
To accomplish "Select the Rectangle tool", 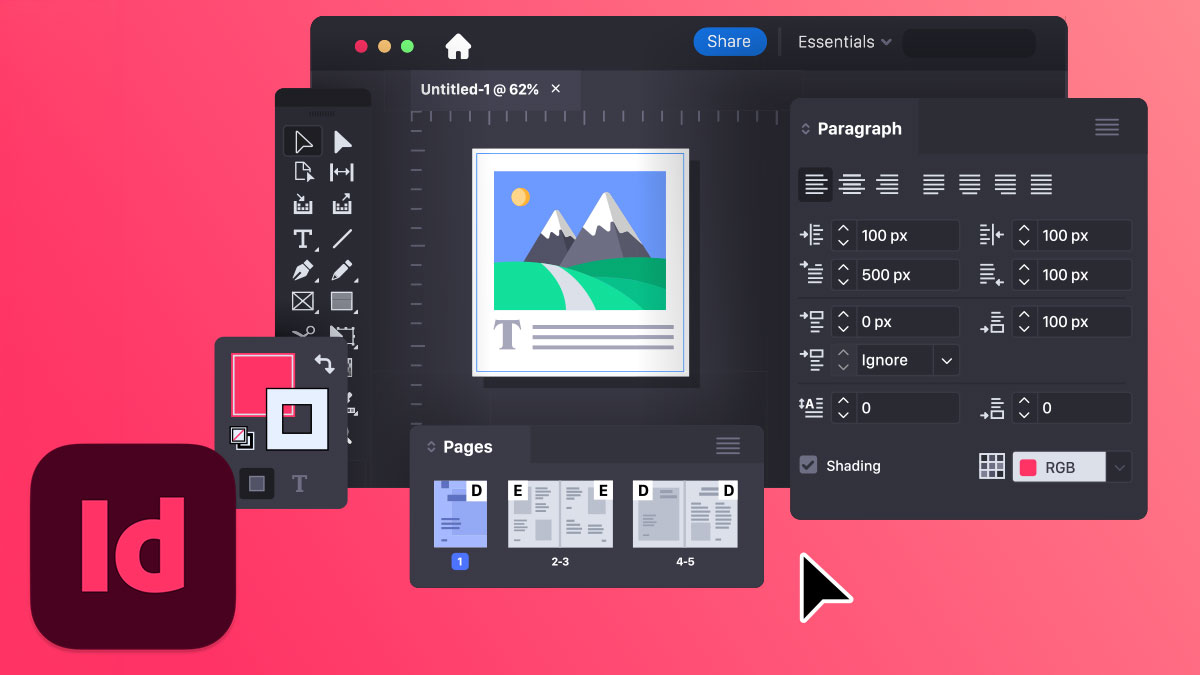I will pyautogui.click(x=342, y=301).
